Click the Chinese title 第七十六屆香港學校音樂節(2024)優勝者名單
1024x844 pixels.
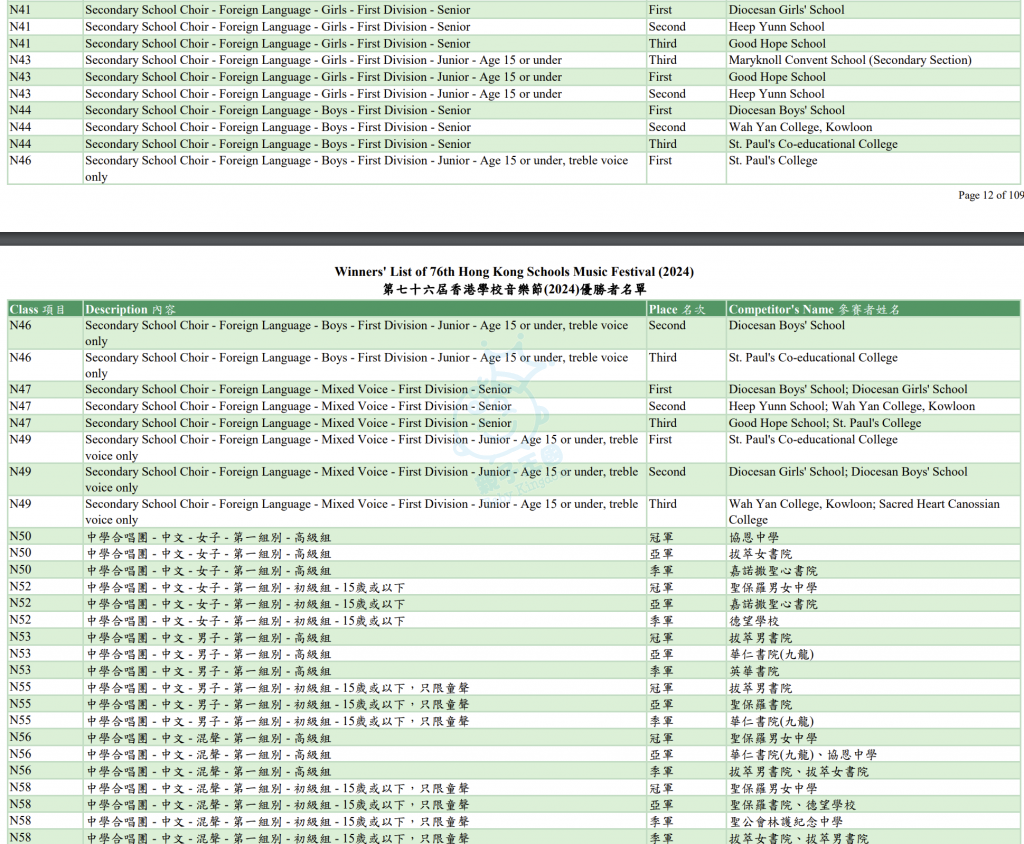(x=514, y=289)
